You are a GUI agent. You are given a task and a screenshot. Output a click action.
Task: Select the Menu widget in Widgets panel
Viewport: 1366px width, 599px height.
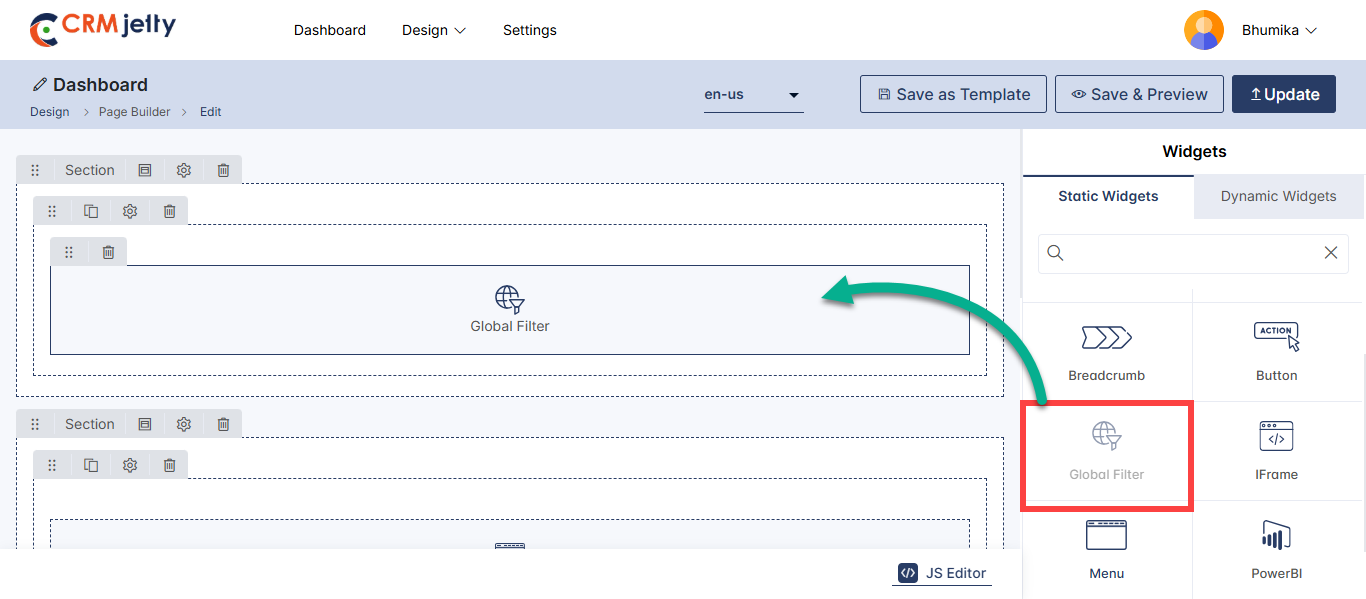(x=1106, y=537)
